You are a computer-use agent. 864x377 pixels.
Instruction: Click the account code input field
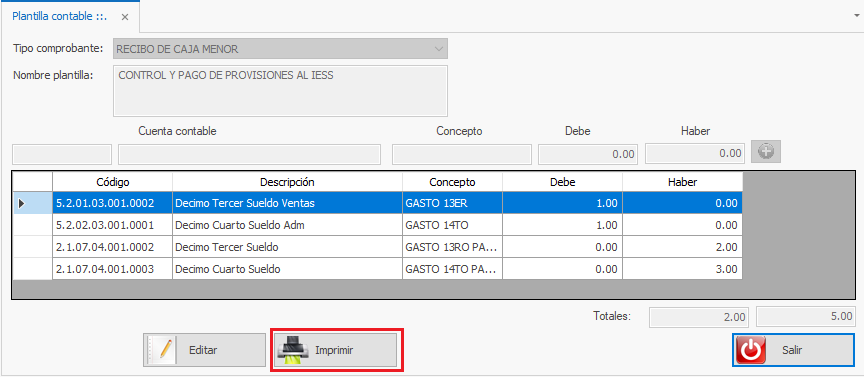click(x=62, y=154)
